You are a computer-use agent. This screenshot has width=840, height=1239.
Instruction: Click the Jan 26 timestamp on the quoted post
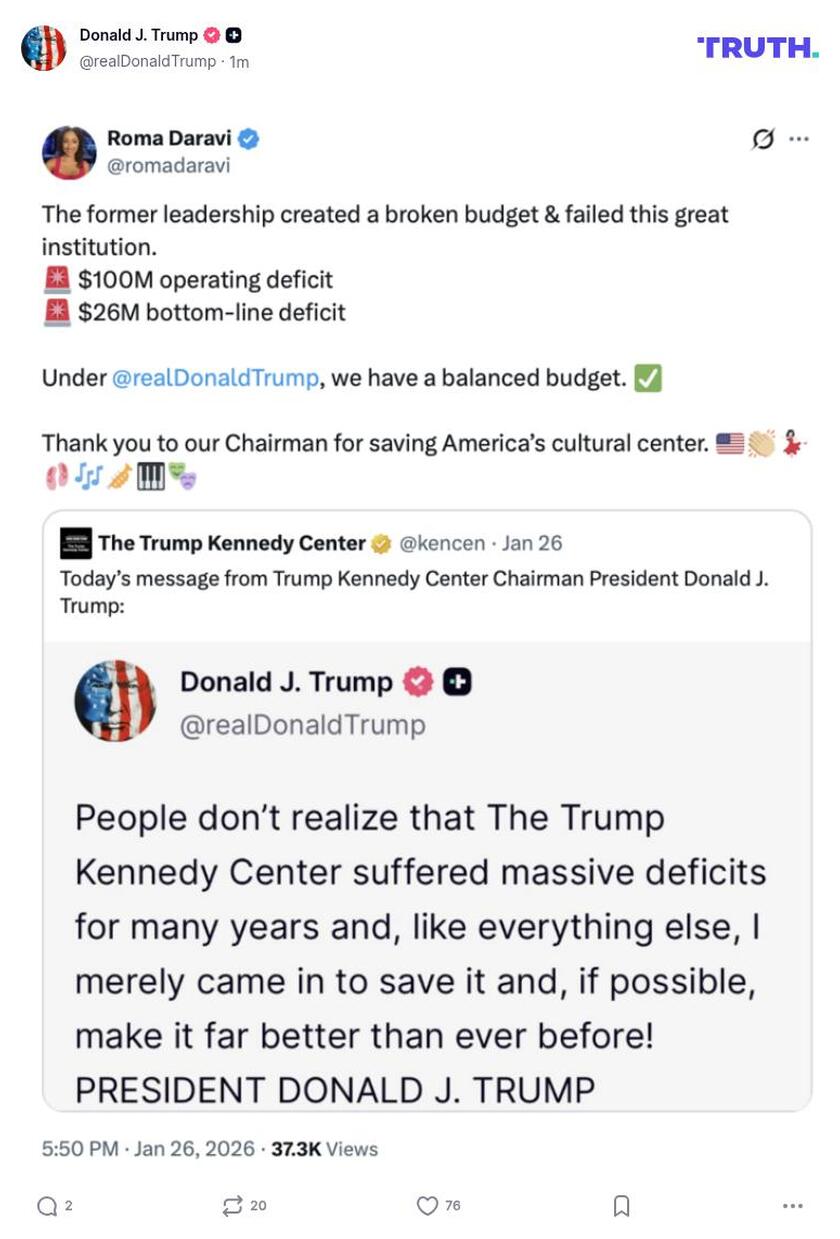(537, 543)
